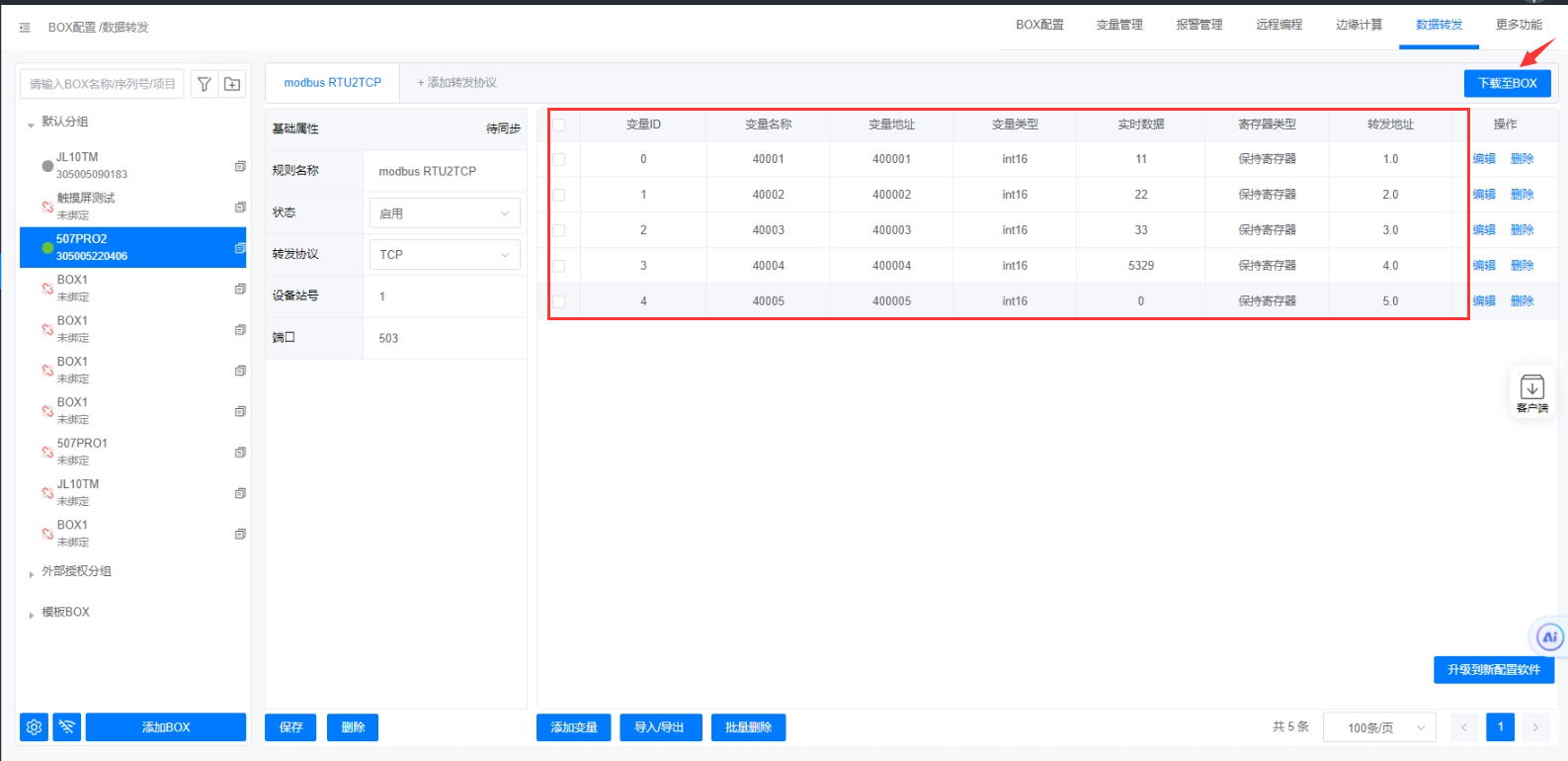1568x761 pixels.
Task: Click 删除 link in the 40001 row
Action: pos(1523,159)
